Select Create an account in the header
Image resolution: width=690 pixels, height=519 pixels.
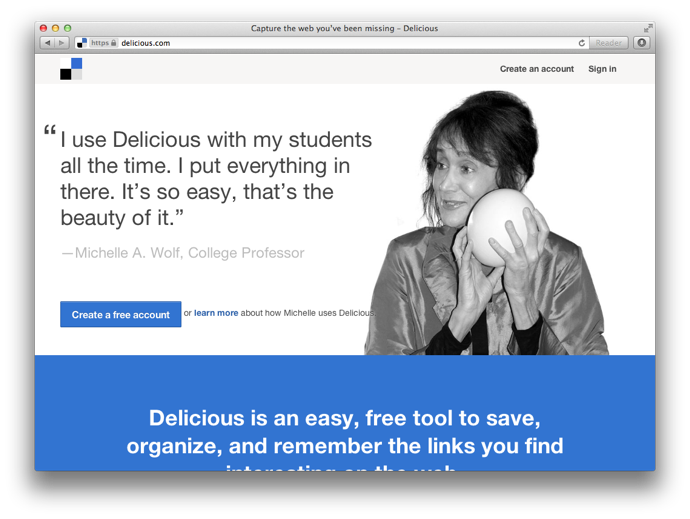coord(537,69)
